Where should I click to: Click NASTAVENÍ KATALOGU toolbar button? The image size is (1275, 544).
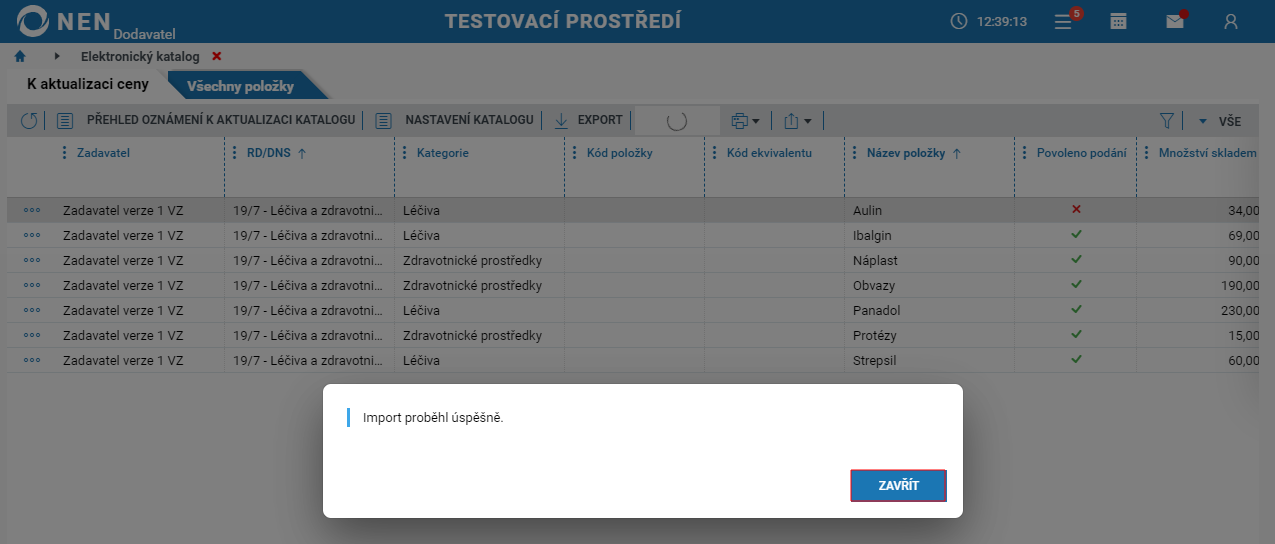pyautogui.click(x=456, y=120)
